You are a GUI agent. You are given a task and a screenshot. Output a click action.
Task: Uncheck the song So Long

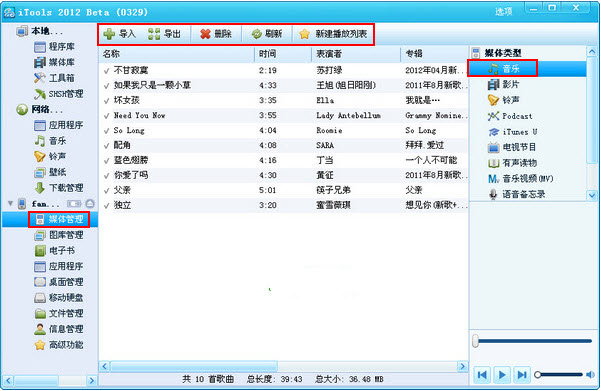point(107,131)
